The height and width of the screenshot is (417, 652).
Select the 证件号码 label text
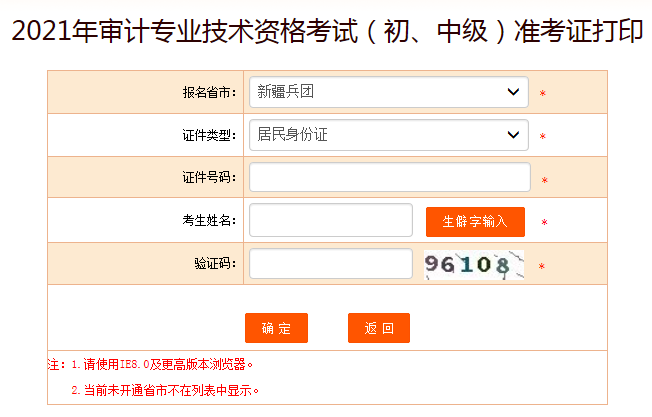point(209,177)
